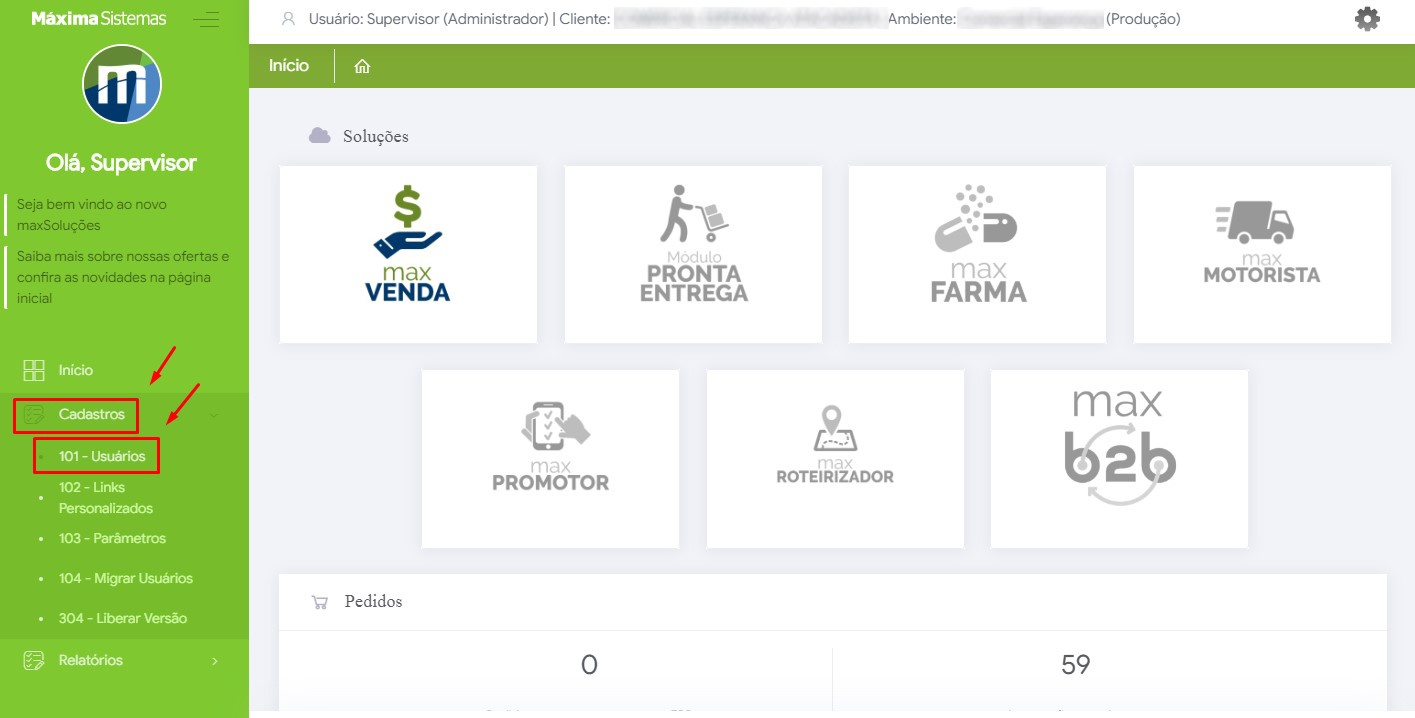1415x718 pixels.
Task: Click the Pedidos section heading
Action: (374, 601)
